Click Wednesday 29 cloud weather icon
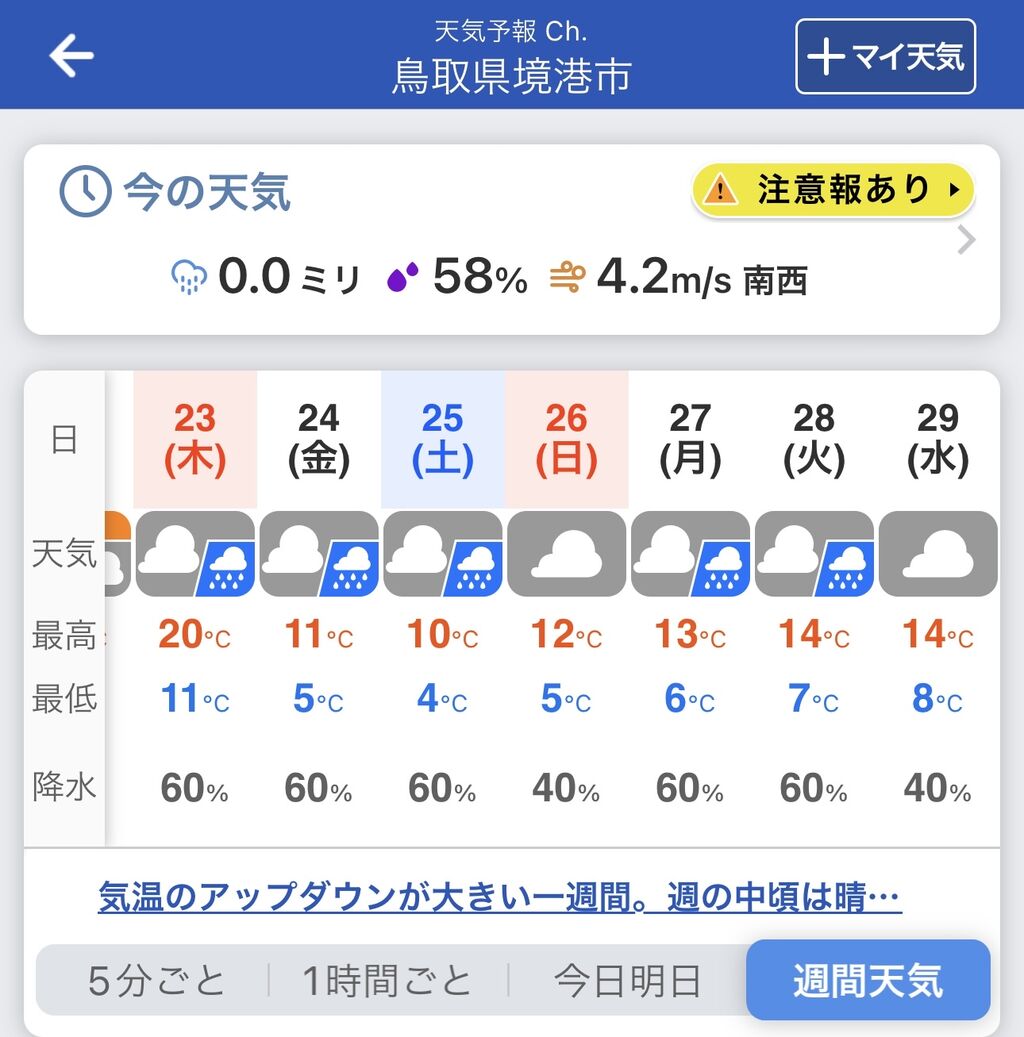Screen dimensions: 1024x1037 coord(938,554)
